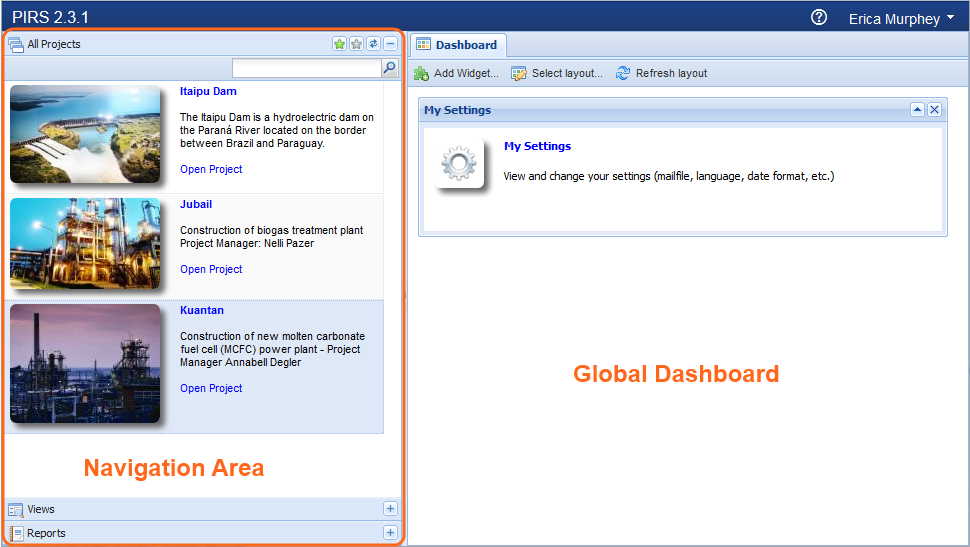
Task: Click the All Projects stacked windows icon
Action: click(x=15, y=45)
